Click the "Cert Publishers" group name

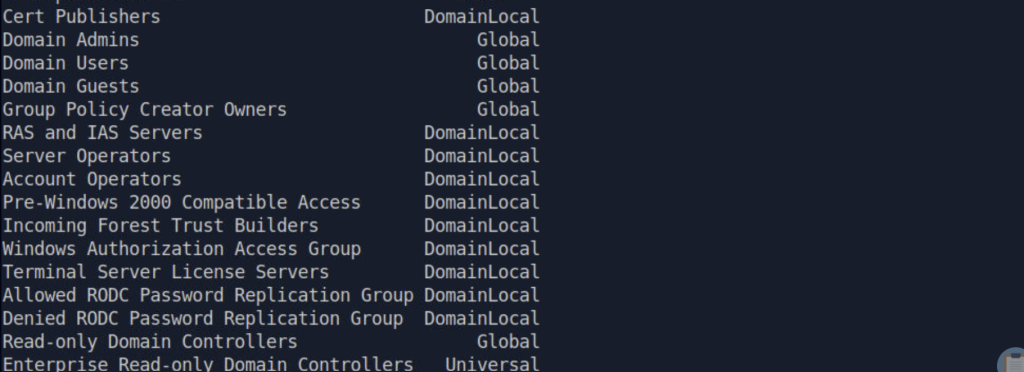pyautogui.click(x=81, y=16)
